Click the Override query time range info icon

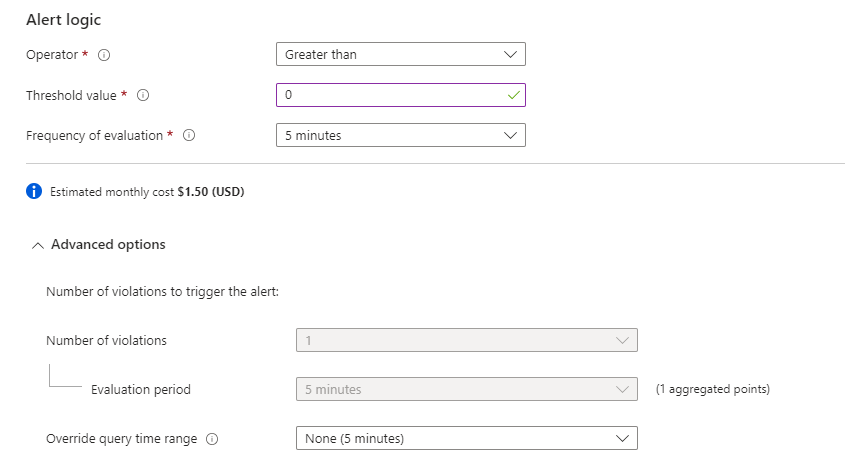tap(212, 439)
